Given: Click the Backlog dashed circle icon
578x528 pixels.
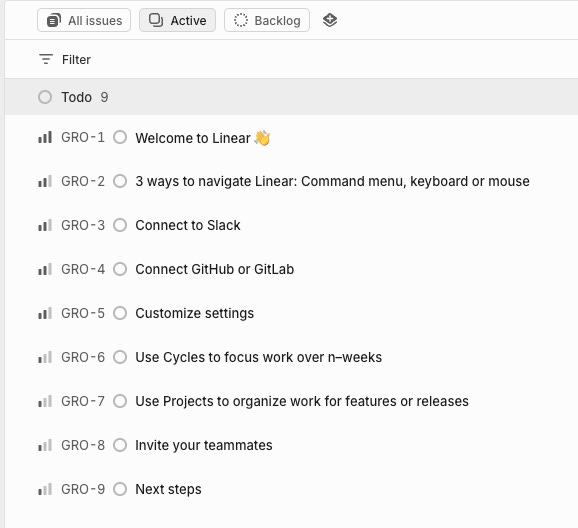Looking at the screenshot, I should click(241, 20).
